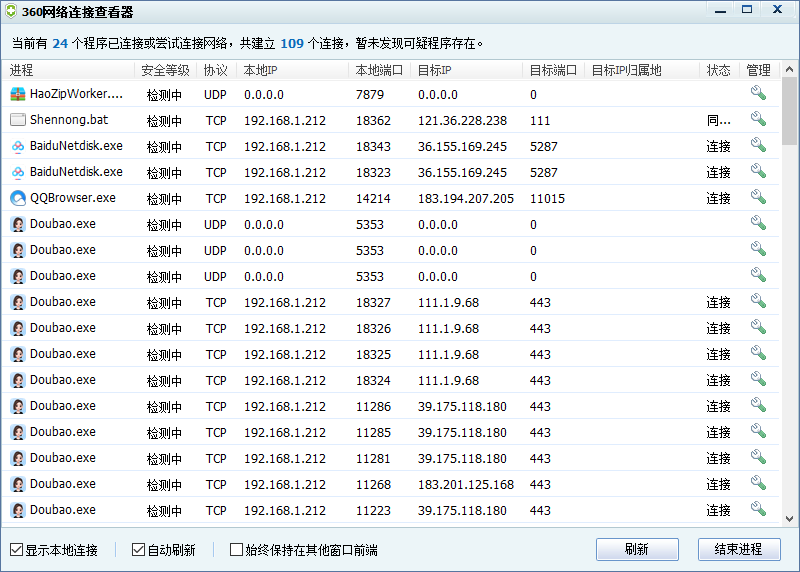Maximize the 360网络连接查看器 window
The height and width of the screenshot is (572, 800).
pyautogui.click(x=747, y=10)
